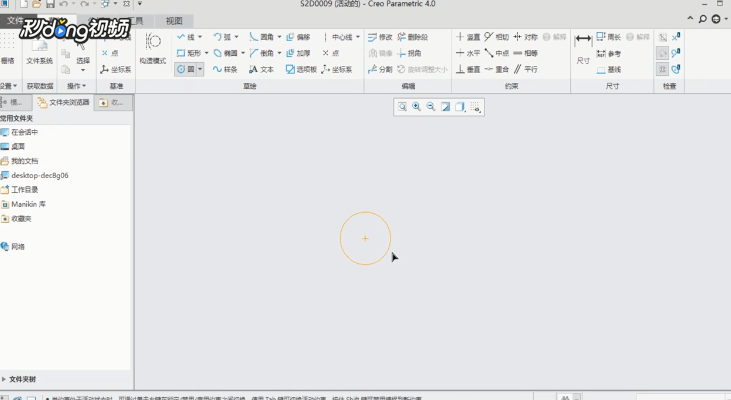
Task: Toggle 栅格 (Grid) display button
Action: [7, 48]
